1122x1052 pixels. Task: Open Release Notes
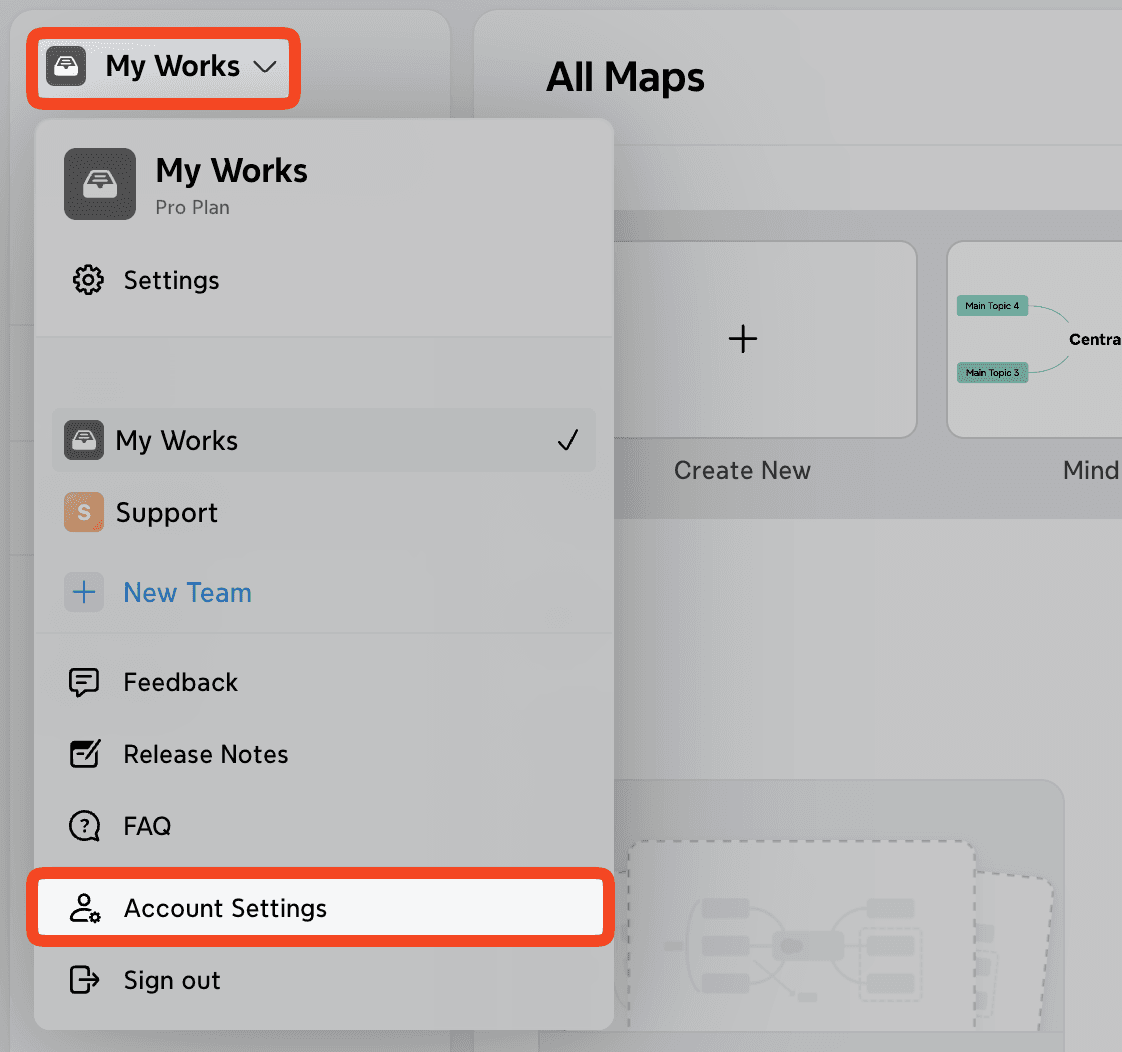[x=324, y=754]
